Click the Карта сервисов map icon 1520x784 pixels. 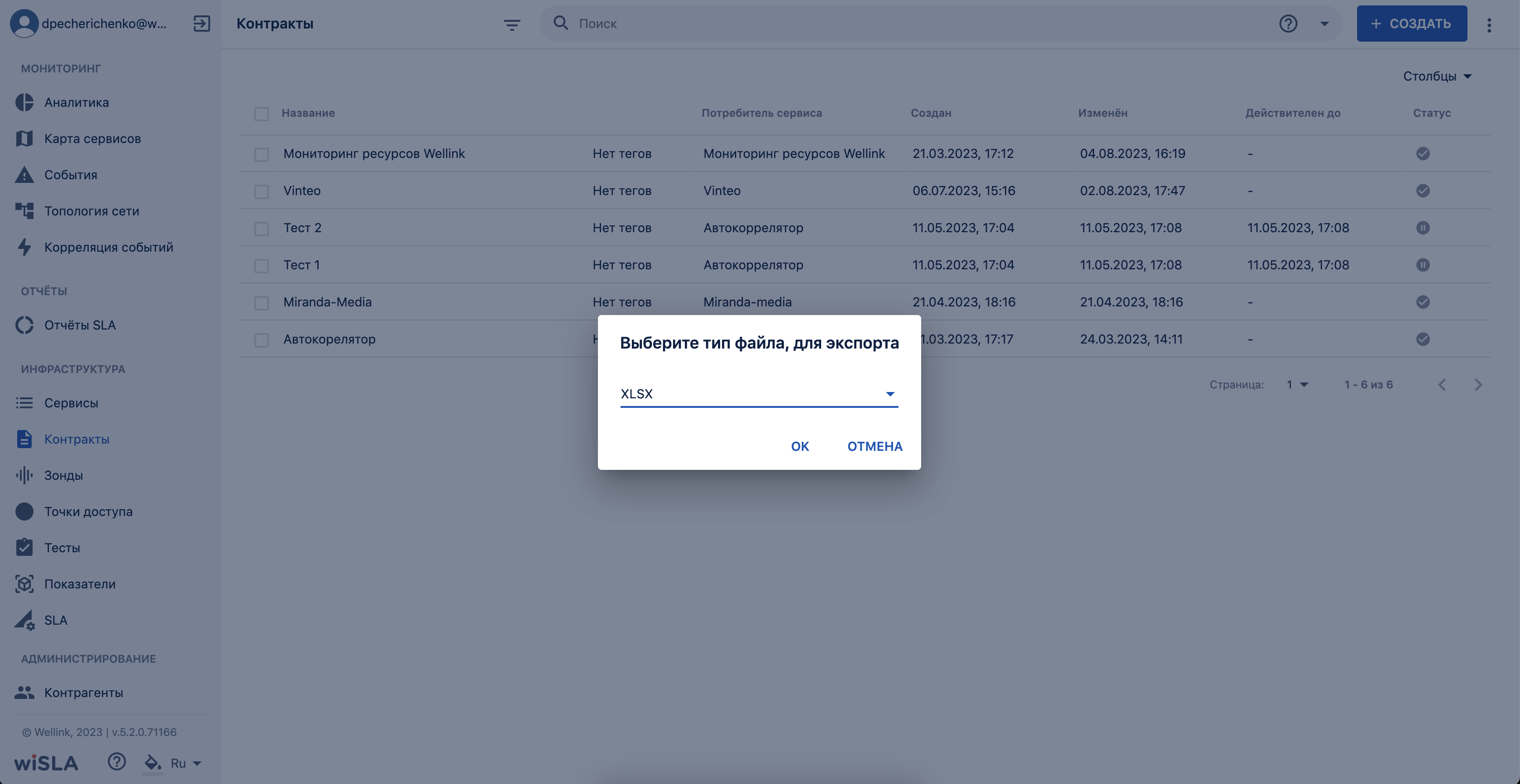pos(24,139)
